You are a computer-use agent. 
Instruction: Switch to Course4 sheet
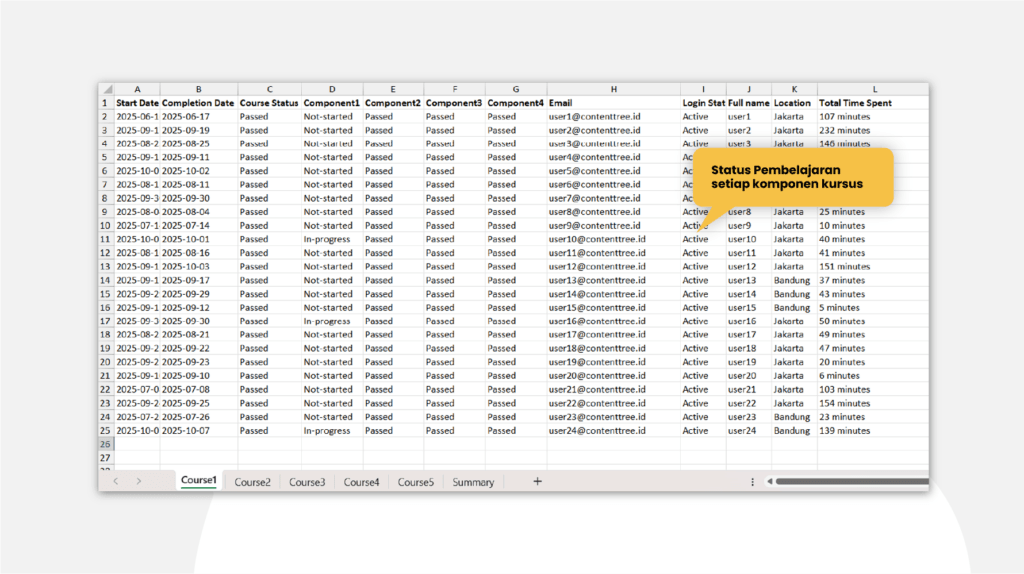361,482
